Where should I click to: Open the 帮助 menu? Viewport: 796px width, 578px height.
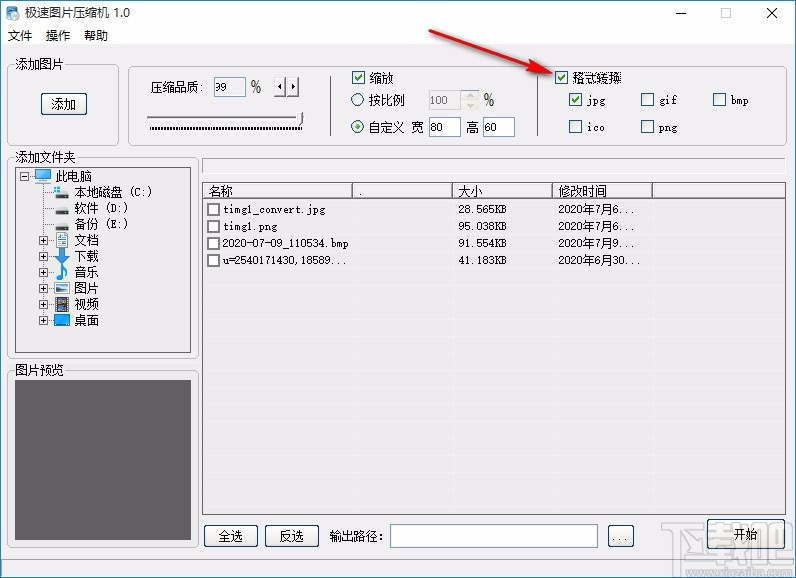point(96,36)
